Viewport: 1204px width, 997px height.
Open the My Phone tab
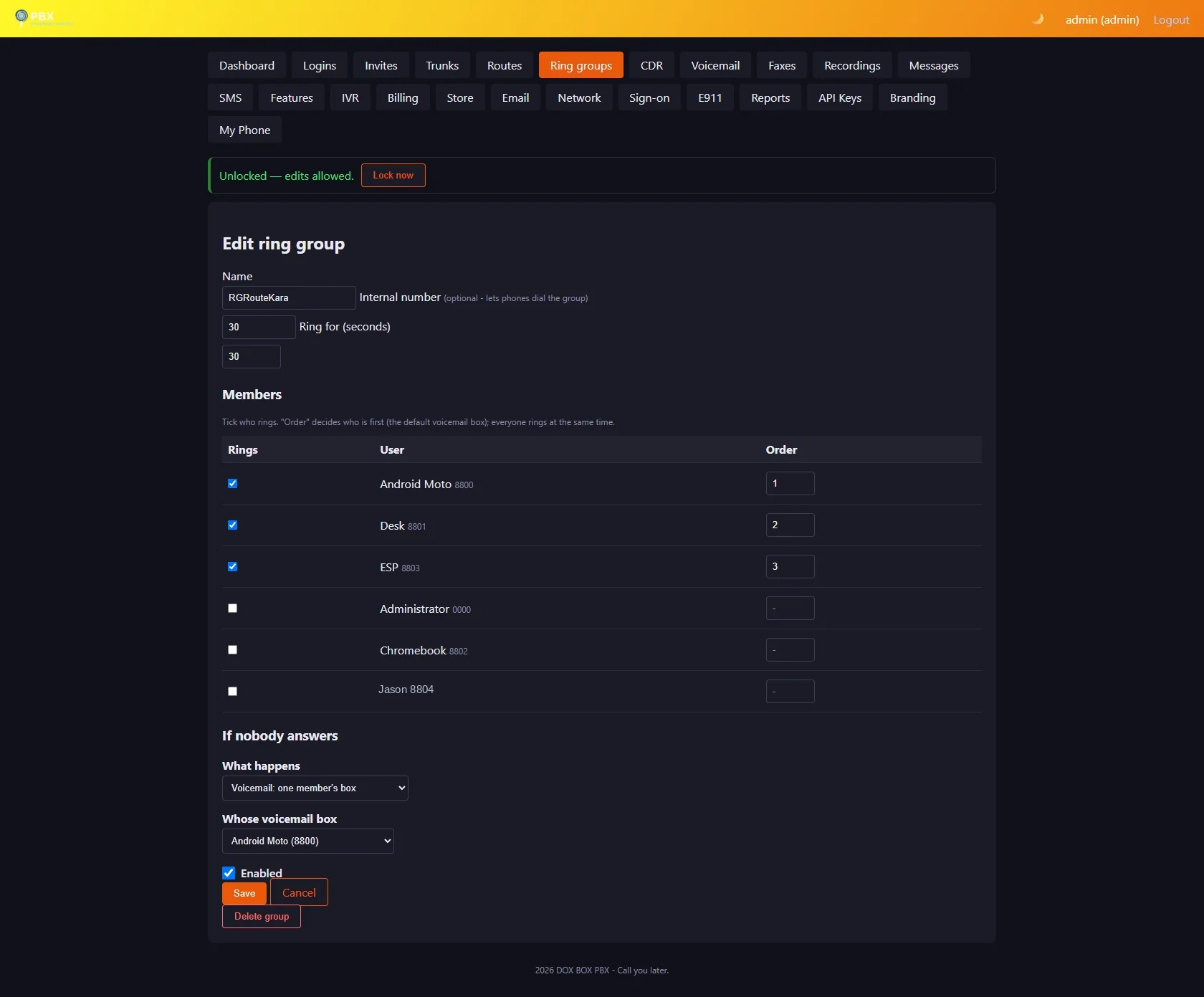click(x=244, y=130)
